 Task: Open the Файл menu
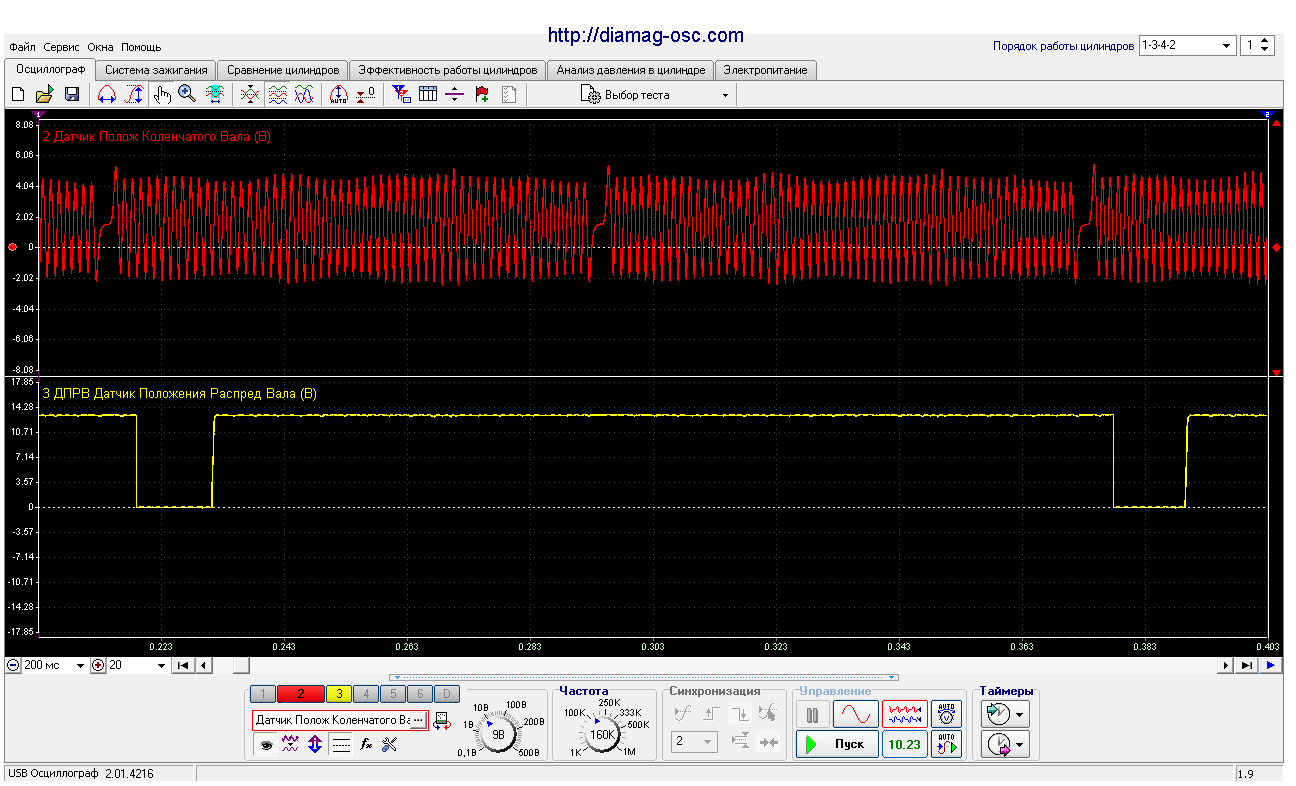click(x=21, y=47)
